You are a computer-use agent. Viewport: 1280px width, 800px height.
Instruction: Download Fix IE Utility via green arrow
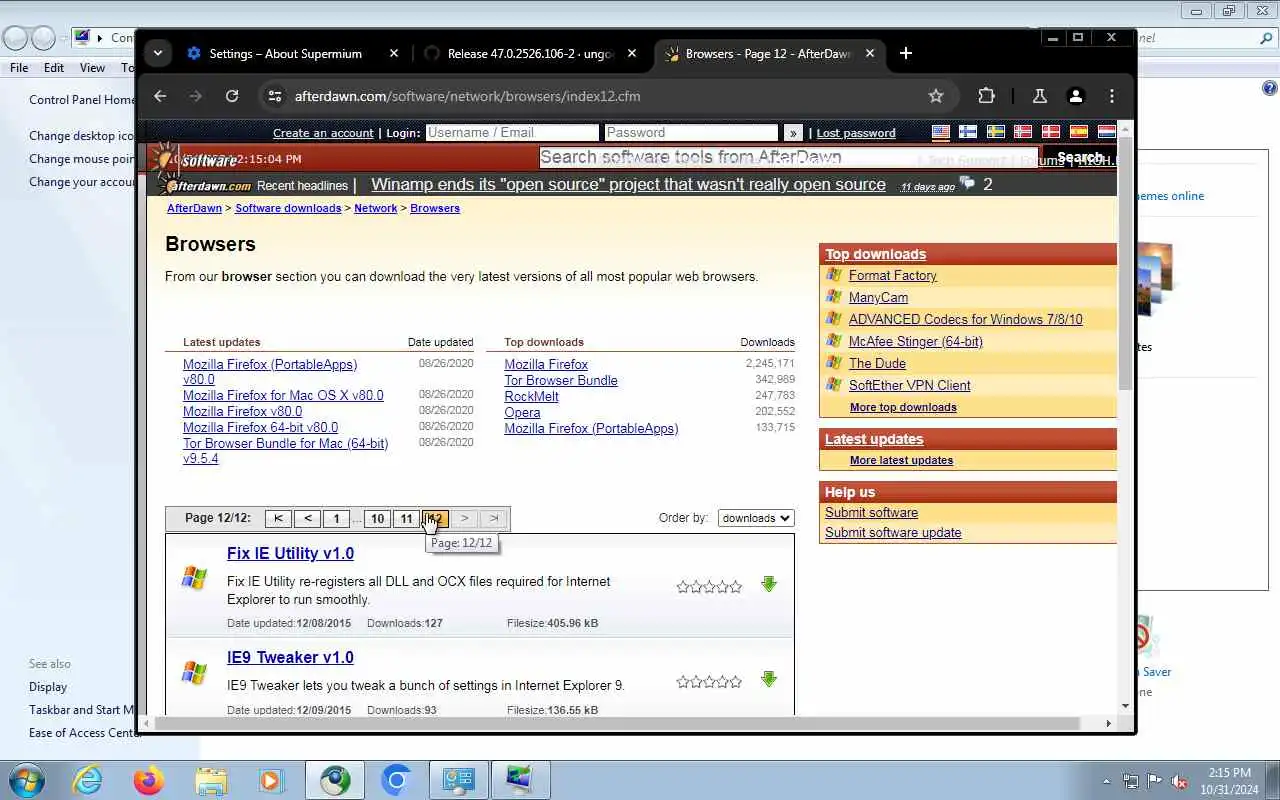click(769, 584)
